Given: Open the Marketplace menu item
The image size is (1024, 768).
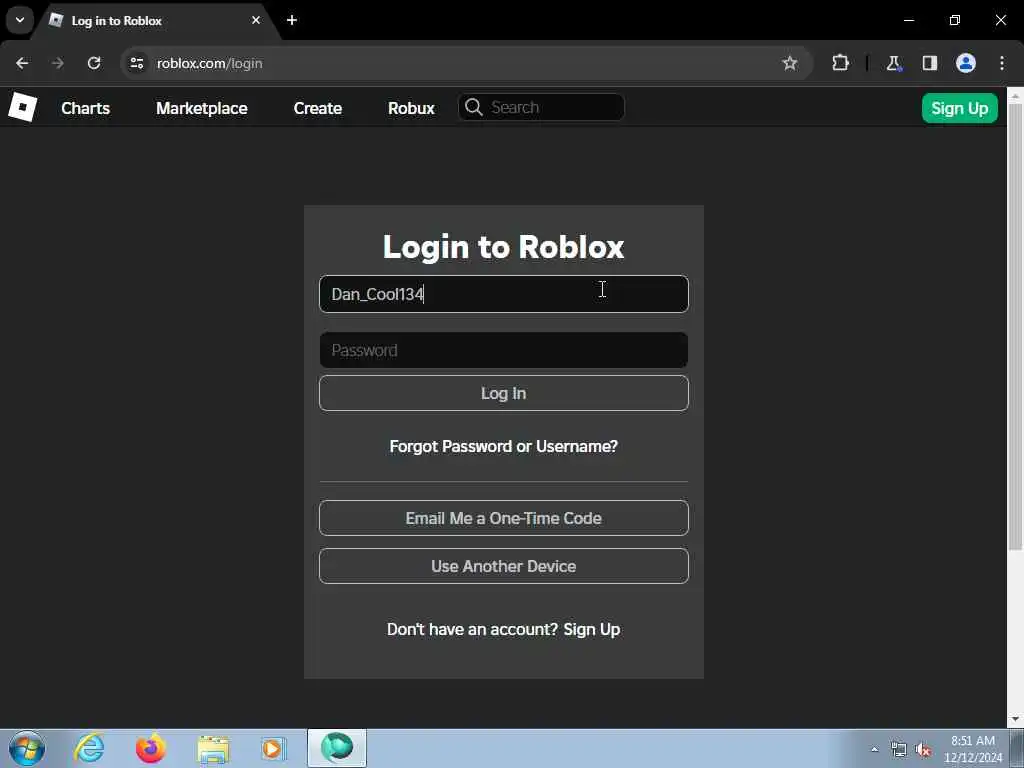Looking at the screenshot, I should tap(202, 108).
